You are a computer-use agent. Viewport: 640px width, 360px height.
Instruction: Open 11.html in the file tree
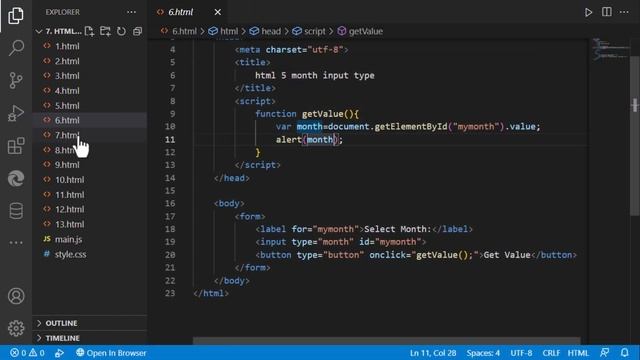click(x=90, y=195)
